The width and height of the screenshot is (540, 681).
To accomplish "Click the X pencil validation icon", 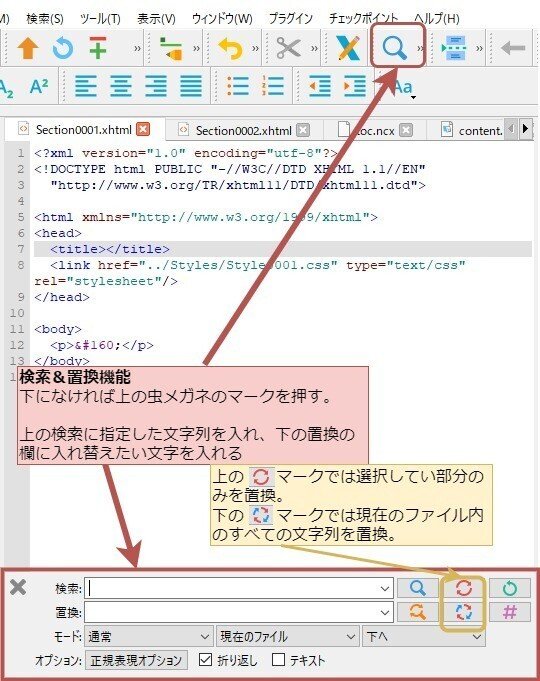I will pyautogui.click(x=348, y=48).
